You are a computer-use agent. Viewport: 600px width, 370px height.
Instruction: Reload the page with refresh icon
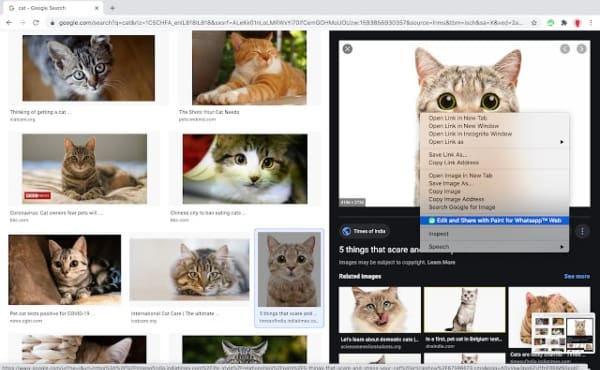36,23
